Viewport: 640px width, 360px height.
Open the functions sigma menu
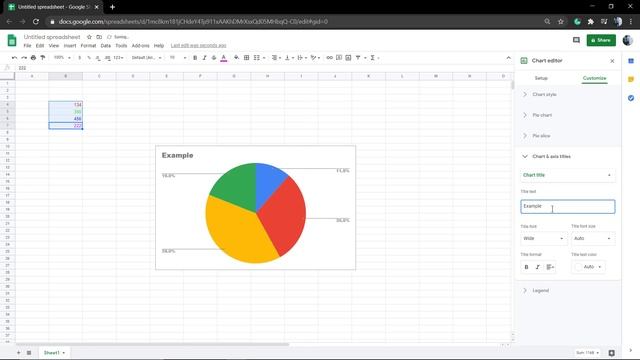(373, 58)
